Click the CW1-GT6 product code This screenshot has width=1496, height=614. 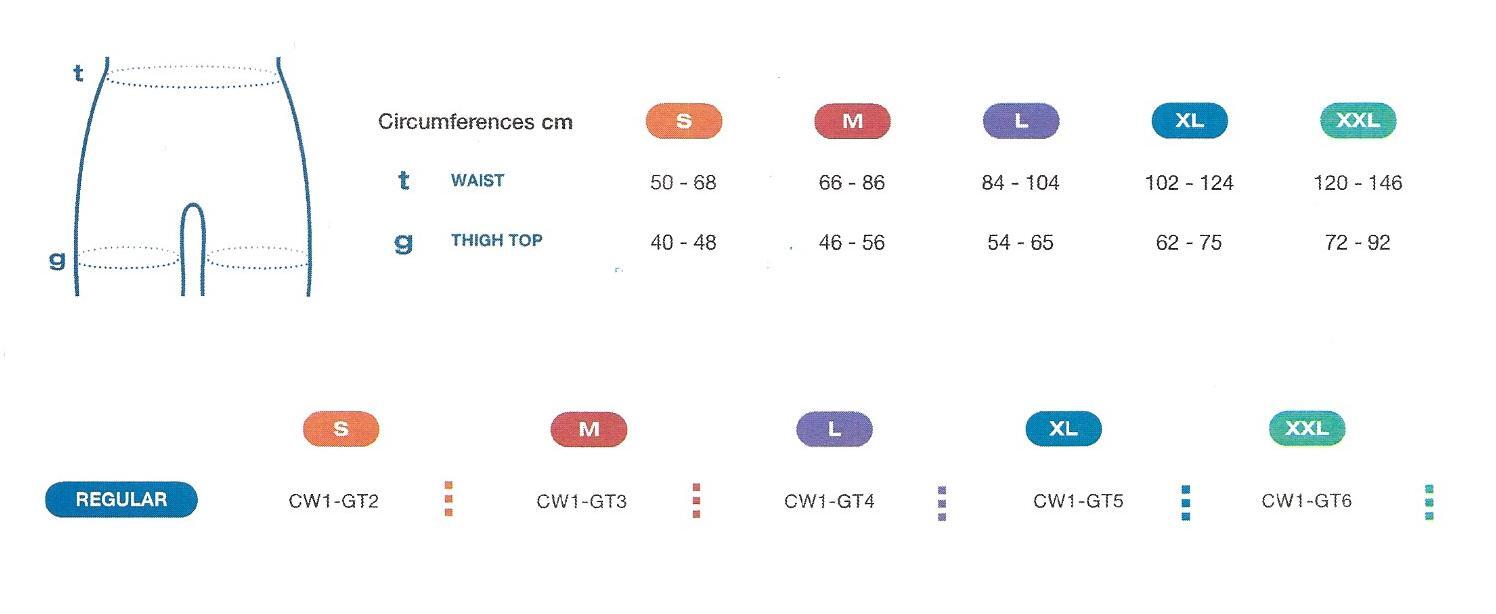pyautogui.click(x=1306, y=501)
